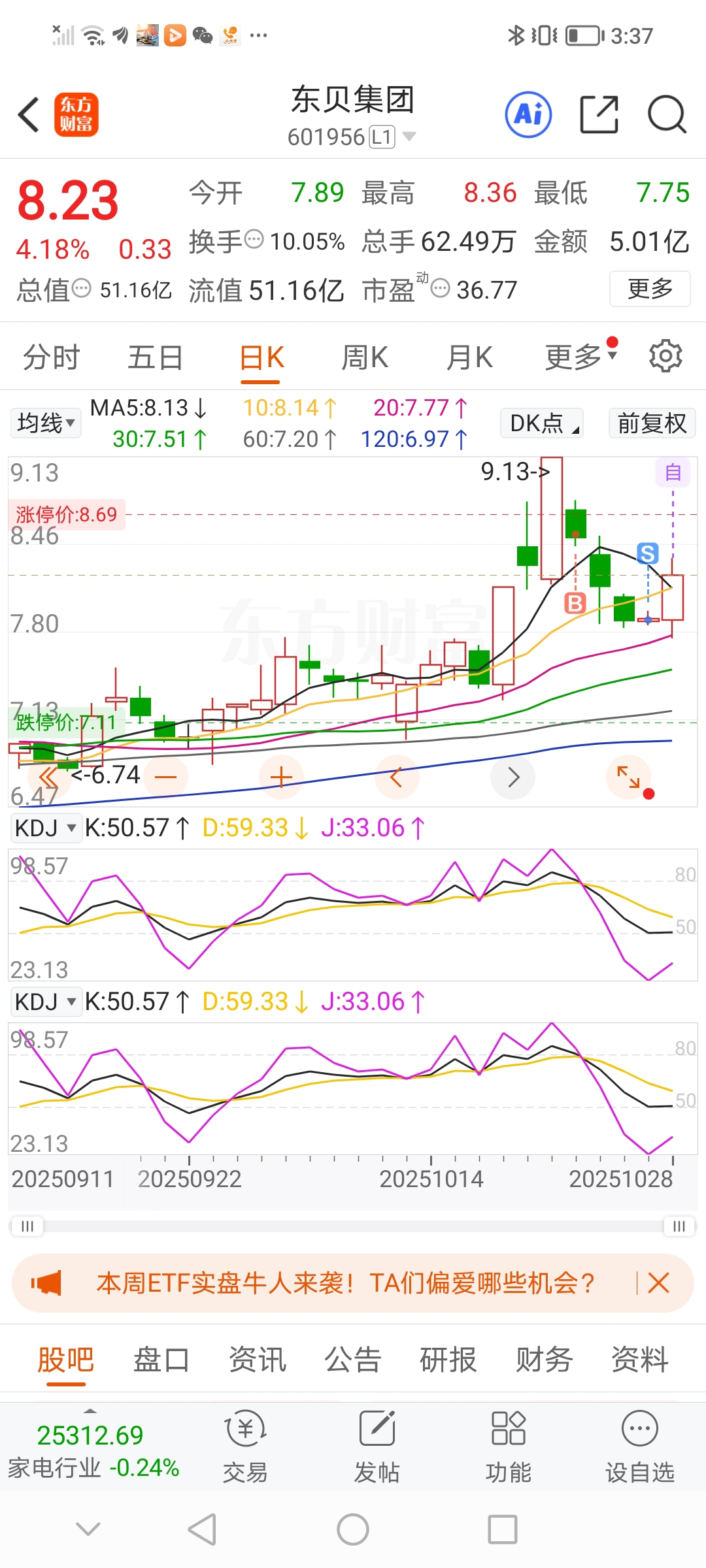Viewport: 706px width, 1568px height.
Task: Tap the zoom-out minus chart button
Action: (166, 777)
